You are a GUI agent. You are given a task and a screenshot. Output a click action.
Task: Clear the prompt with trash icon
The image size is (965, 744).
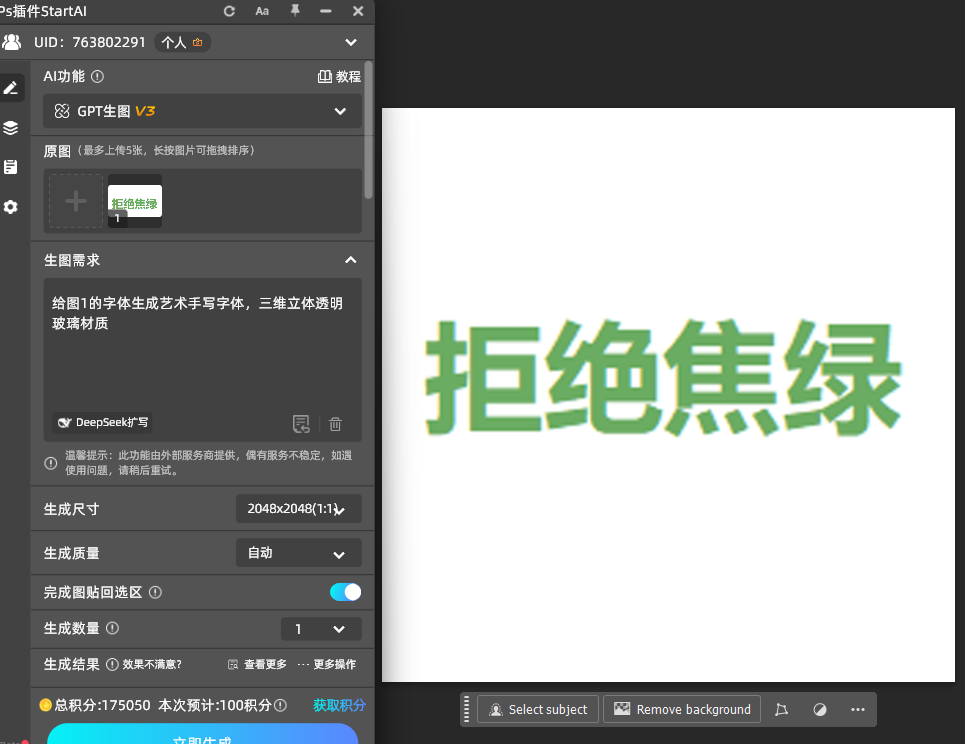(335, 424)
